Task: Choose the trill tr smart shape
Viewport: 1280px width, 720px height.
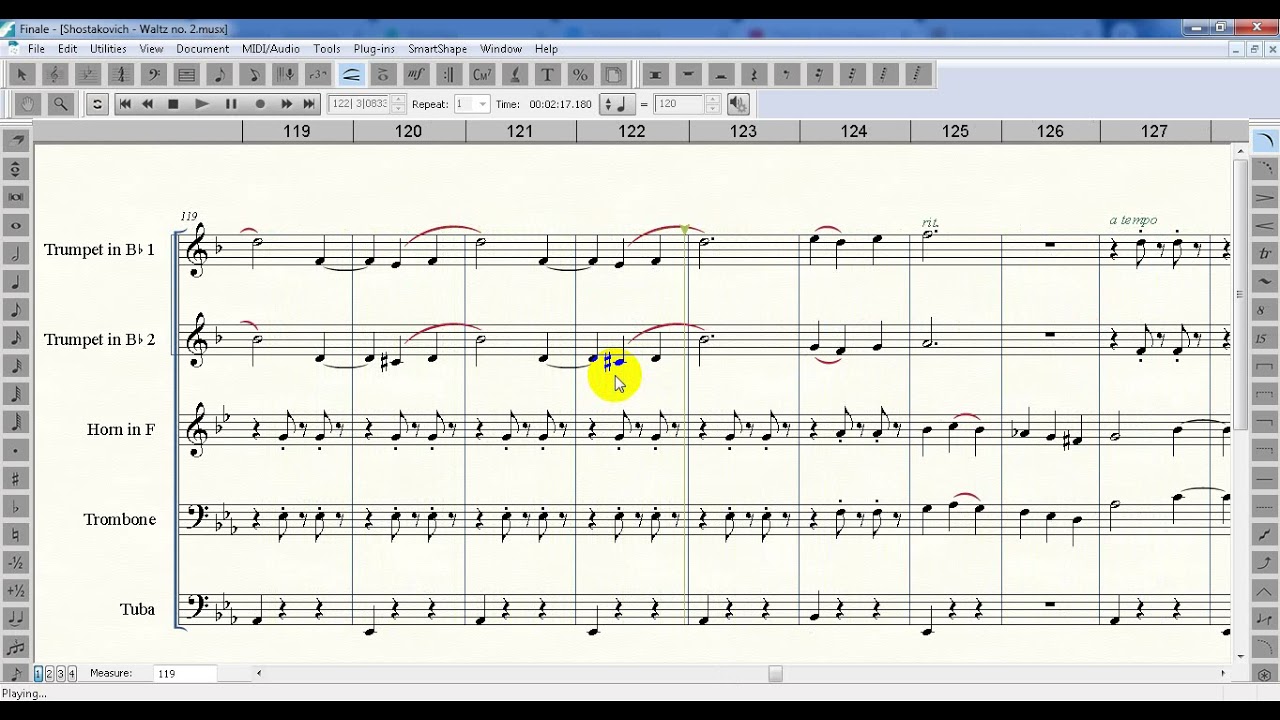Action: (x=1265, y=253)
